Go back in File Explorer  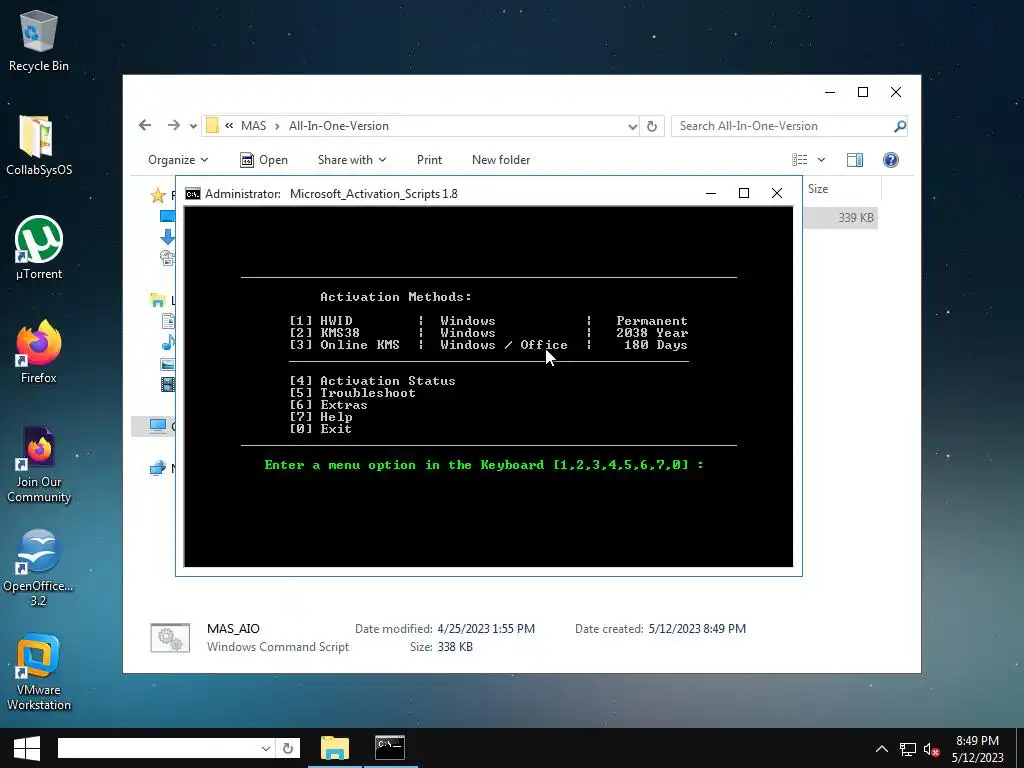point(145,125)
